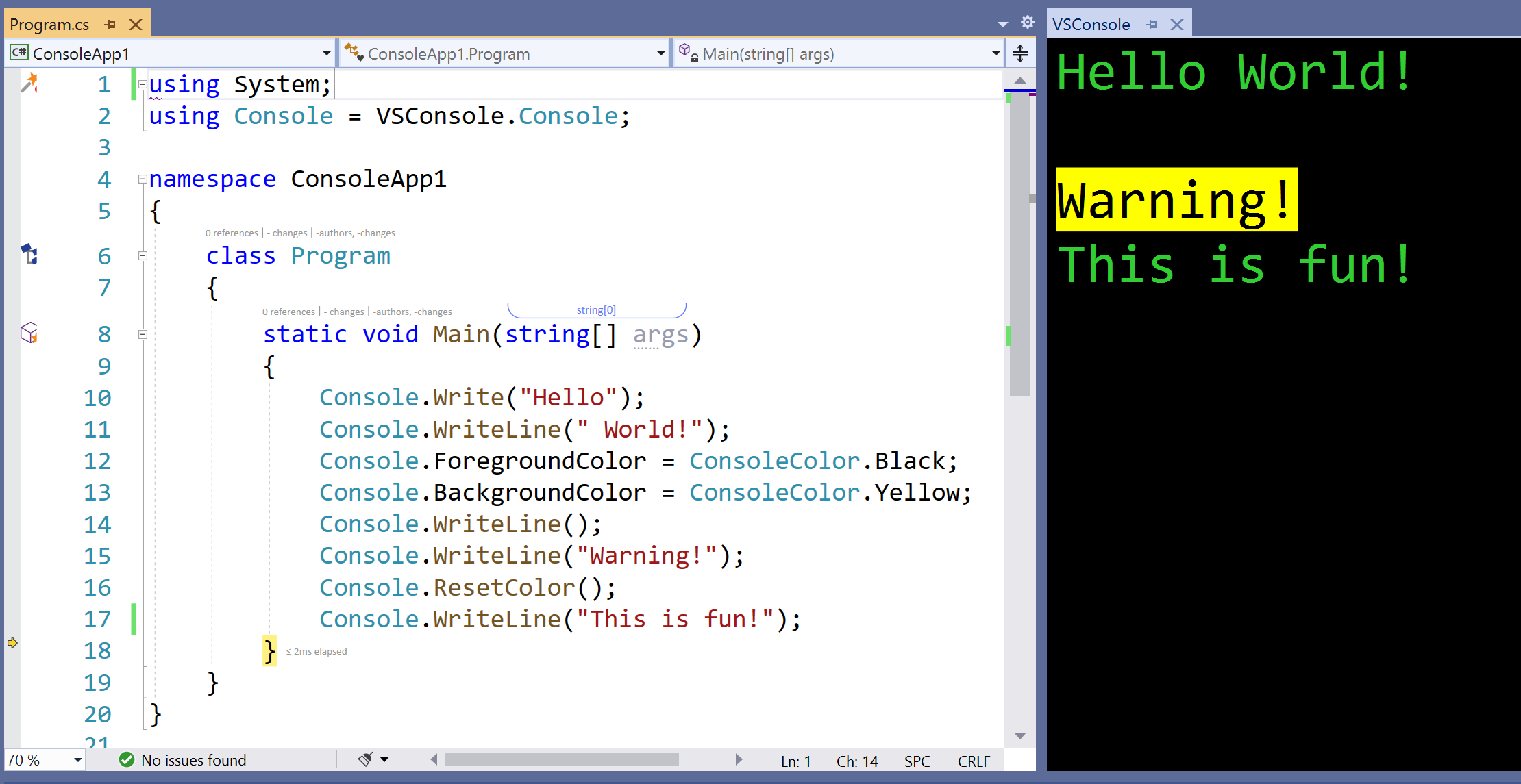Click the quick actions screwdriver icon on line 1
This screenshot has width=1521, height=784.
[29, 83]
